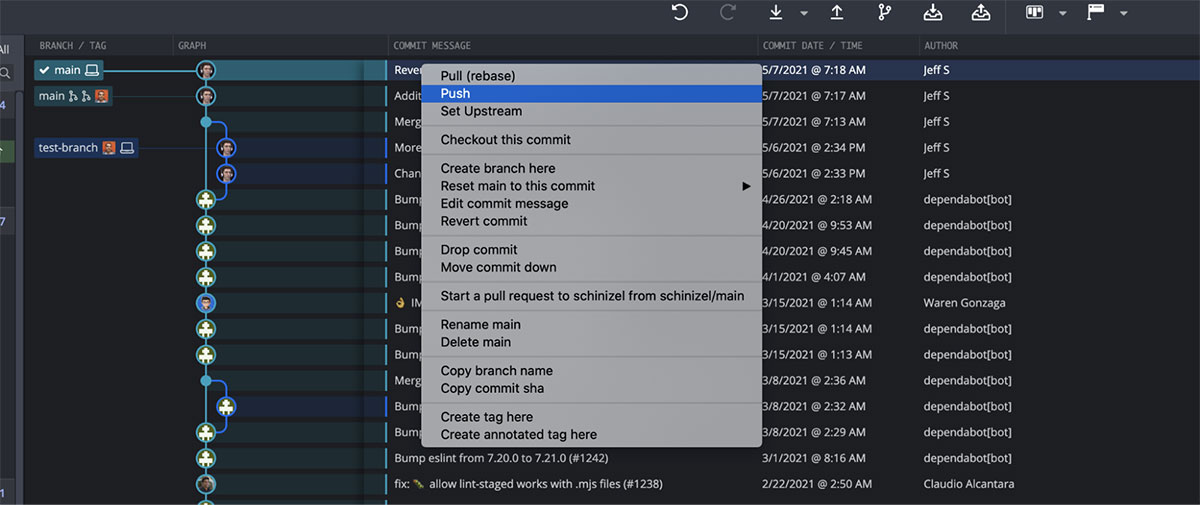Open the Pull options dropdown arrow
Screen dimensions: 1200x505
(804, 14)
